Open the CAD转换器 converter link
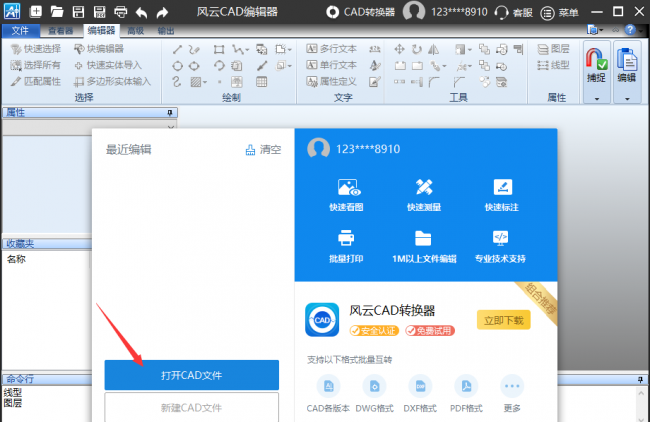Viewport: 650px width, 422px height. coord(360,12)
